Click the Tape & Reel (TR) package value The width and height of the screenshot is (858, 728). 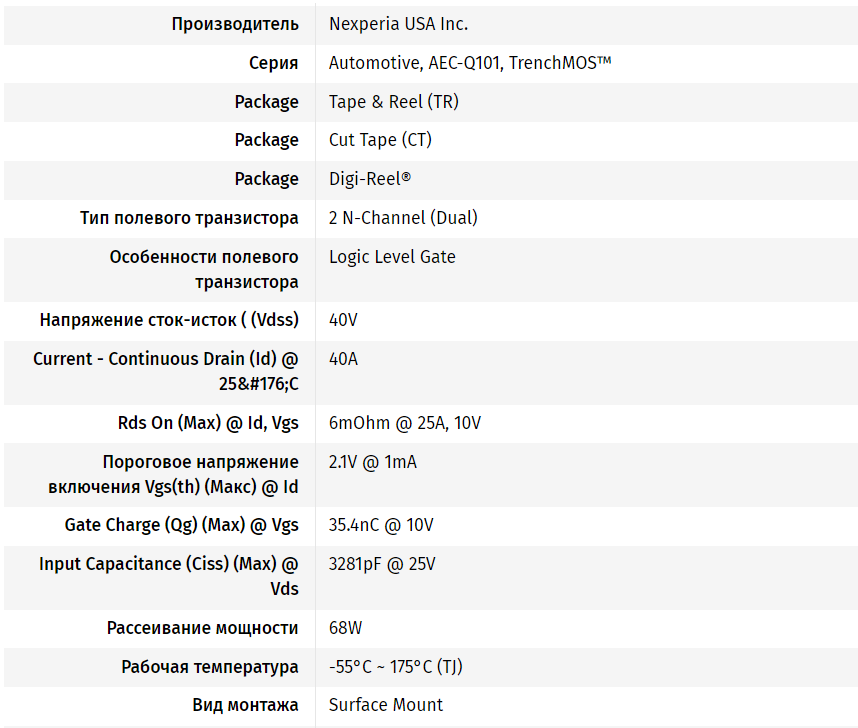[393, 102]
